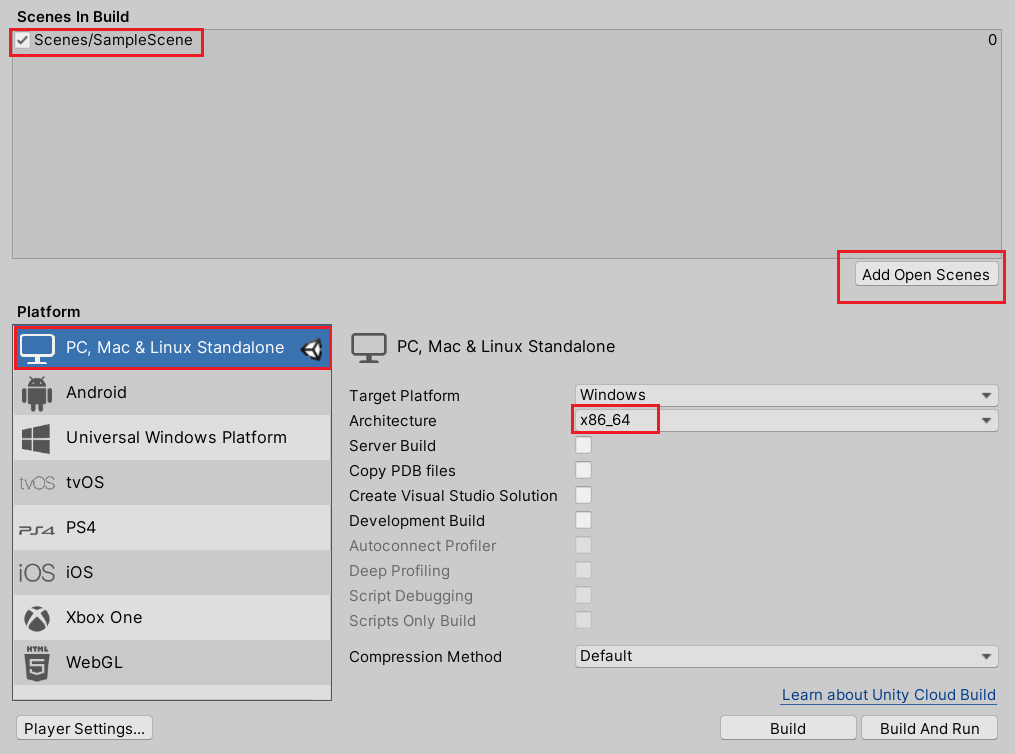
Task: Select the tvOS platform entry
Action: coord(172,482)
